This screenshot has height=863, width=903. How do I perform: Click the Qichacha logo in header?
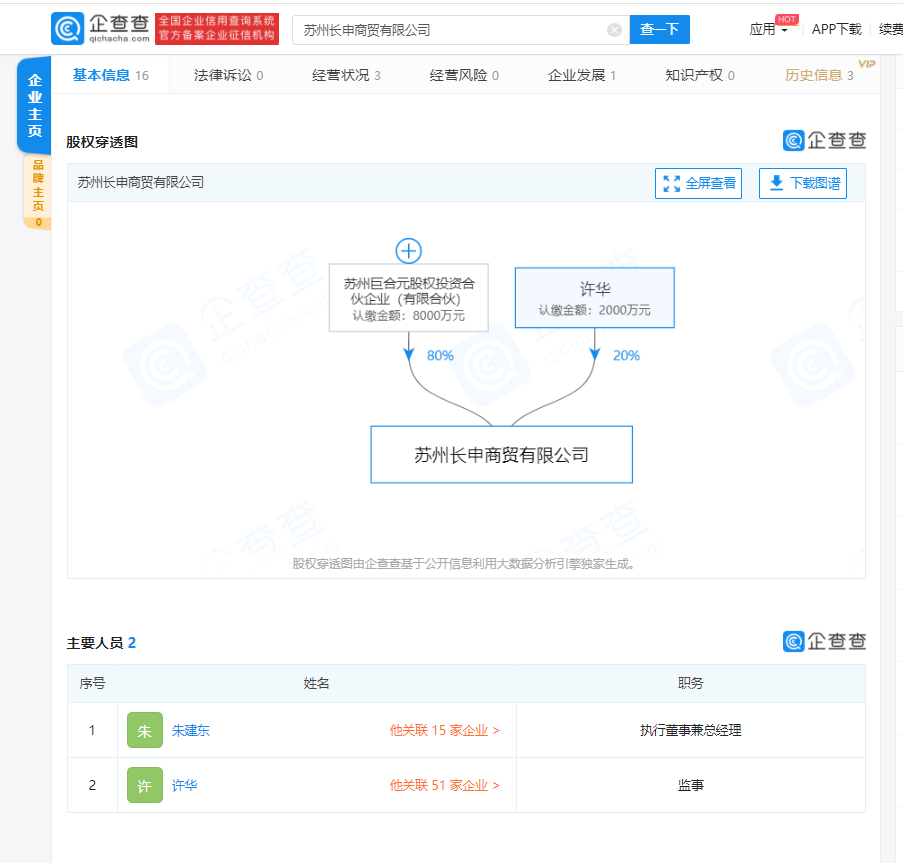(100, 29)
